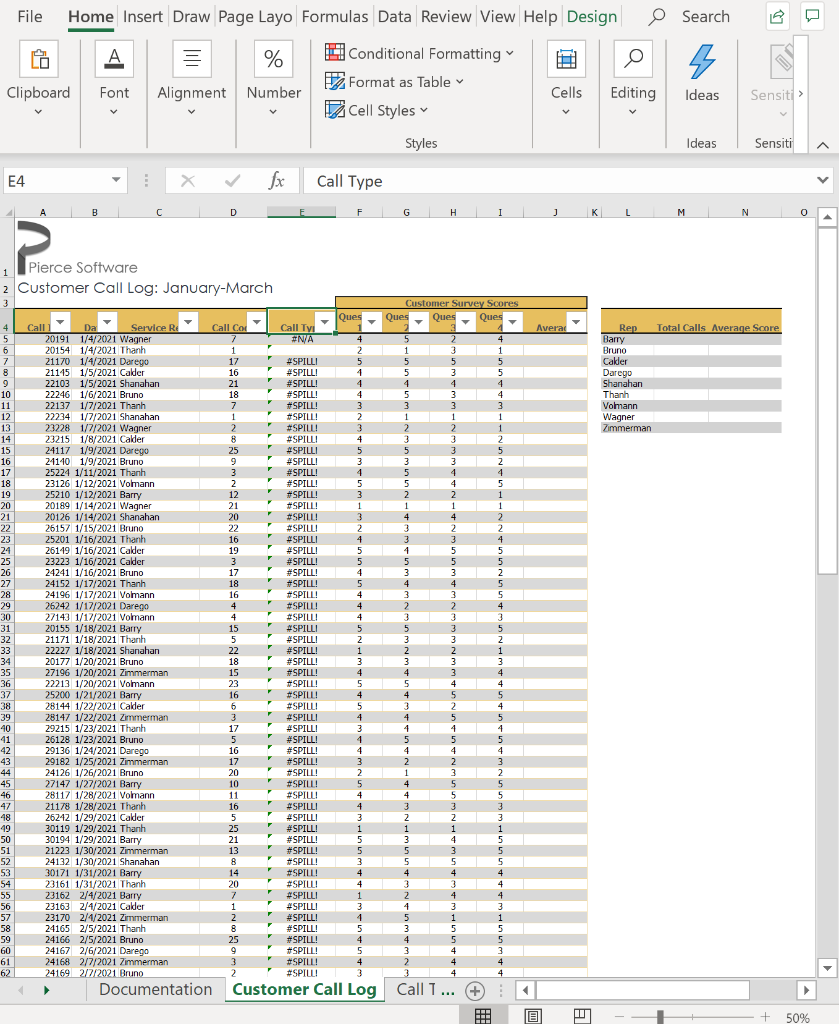Open the Clipboard group
The width and height of the screenshot is (839, 1024).
(39, 78)
